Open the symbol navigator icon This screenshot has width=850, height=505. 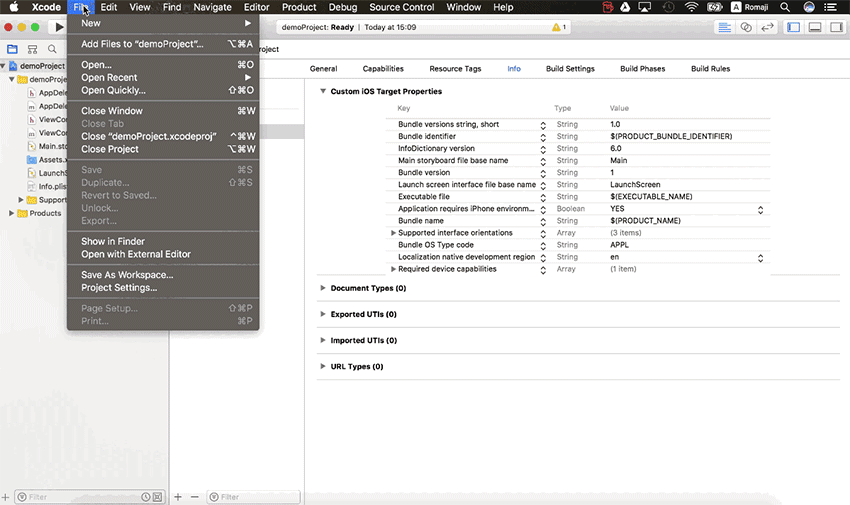[33, 49]
